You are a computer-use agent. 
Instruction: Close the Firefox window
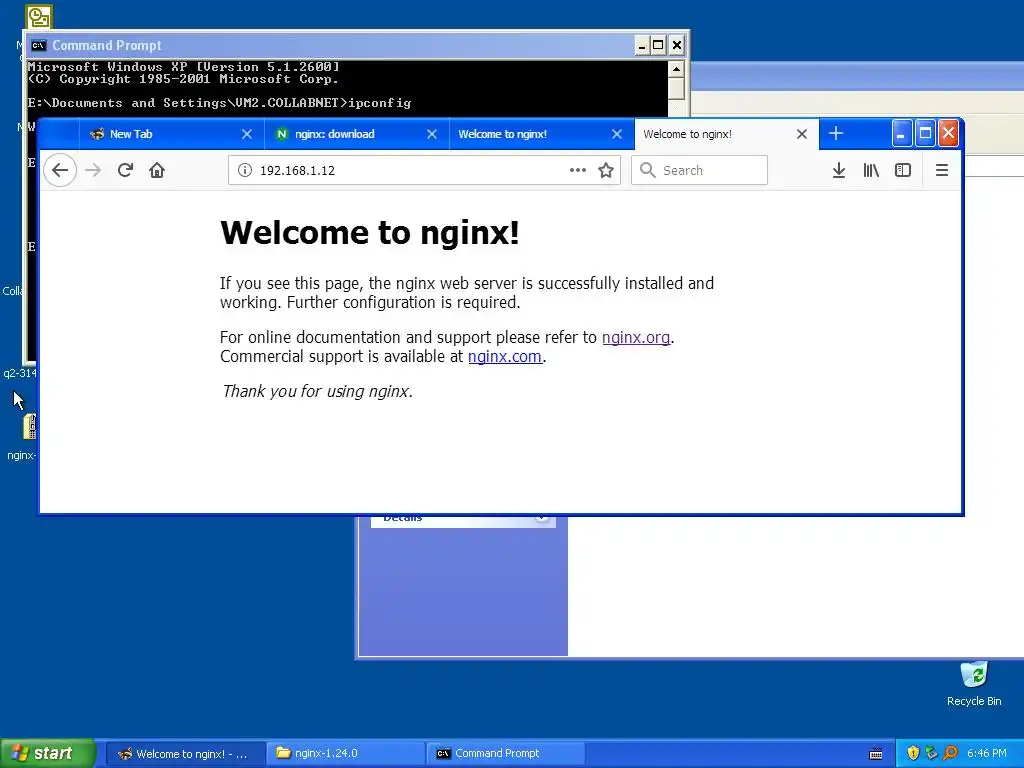tap(948, 133)
